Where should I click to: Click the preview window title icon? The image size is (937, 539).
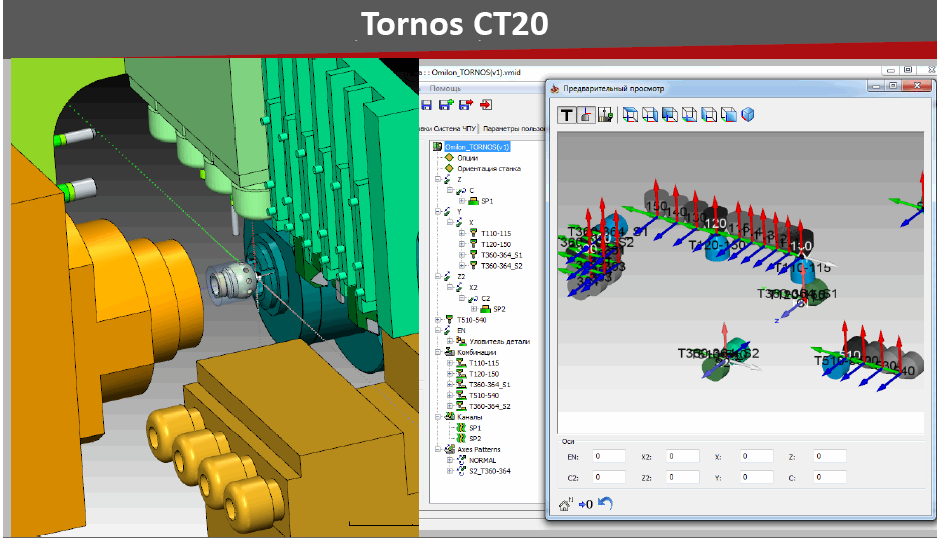click(555, 88)
